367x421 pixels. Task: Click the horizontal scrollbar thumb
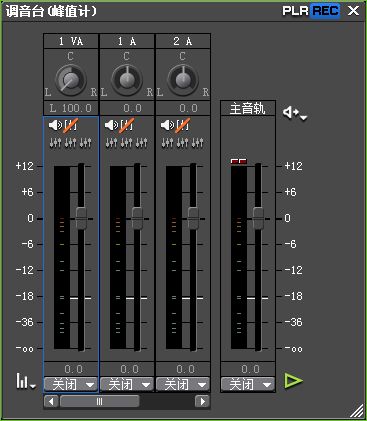tap(99, 401)
